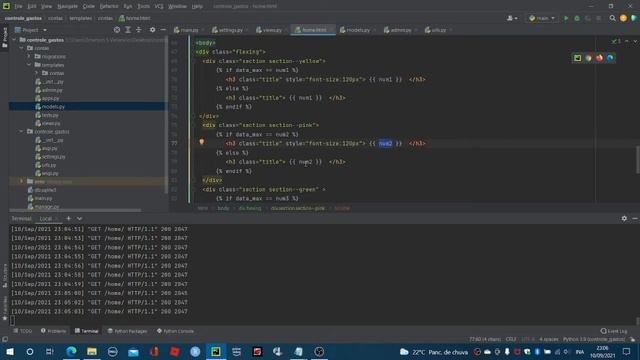Hide the Terminal panel with minus icon
Screen dimensions: 640x360
[635, 218]
